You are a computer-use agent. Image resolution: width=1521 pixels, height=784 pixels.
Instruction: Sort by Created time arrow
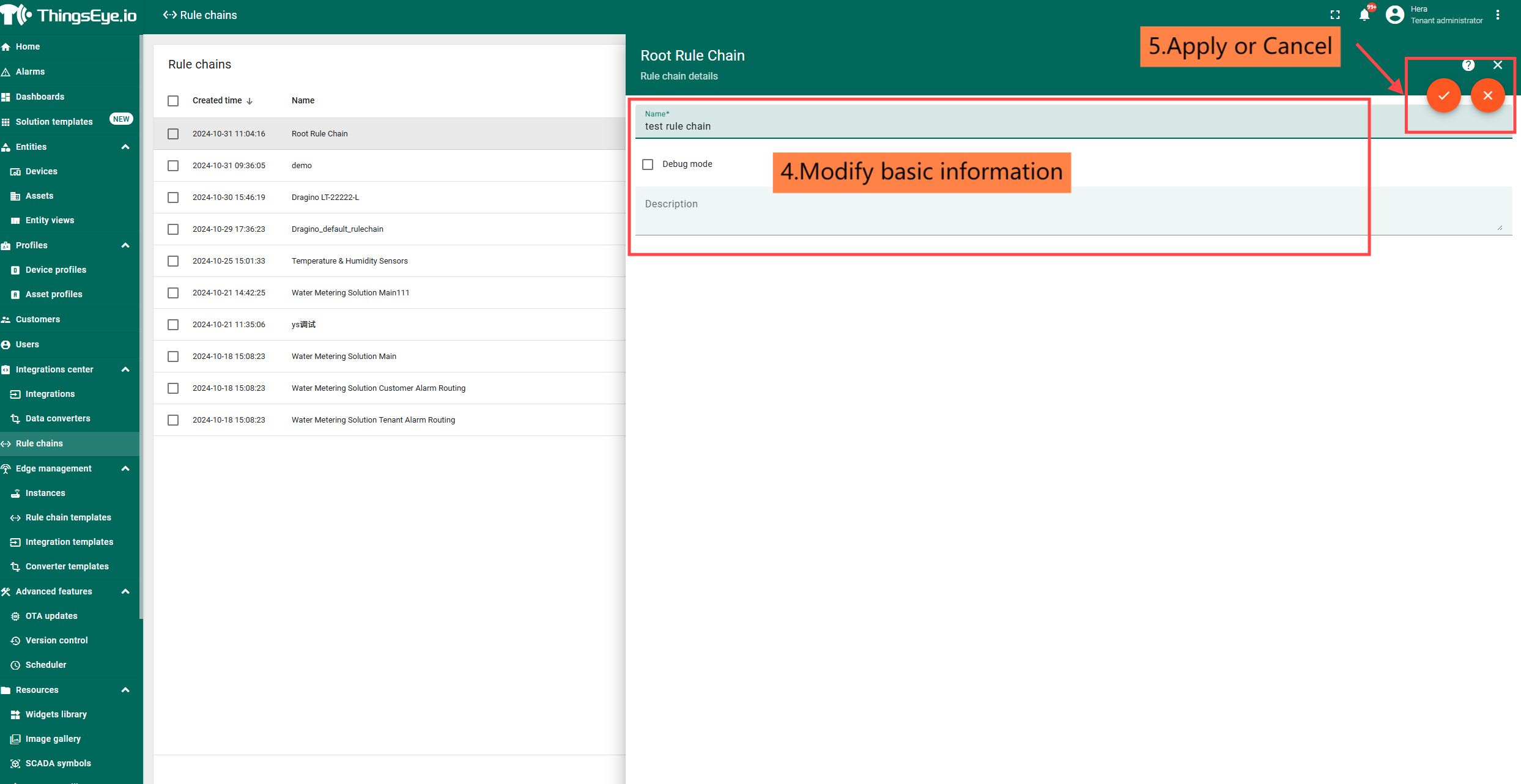tap(250, 101)
